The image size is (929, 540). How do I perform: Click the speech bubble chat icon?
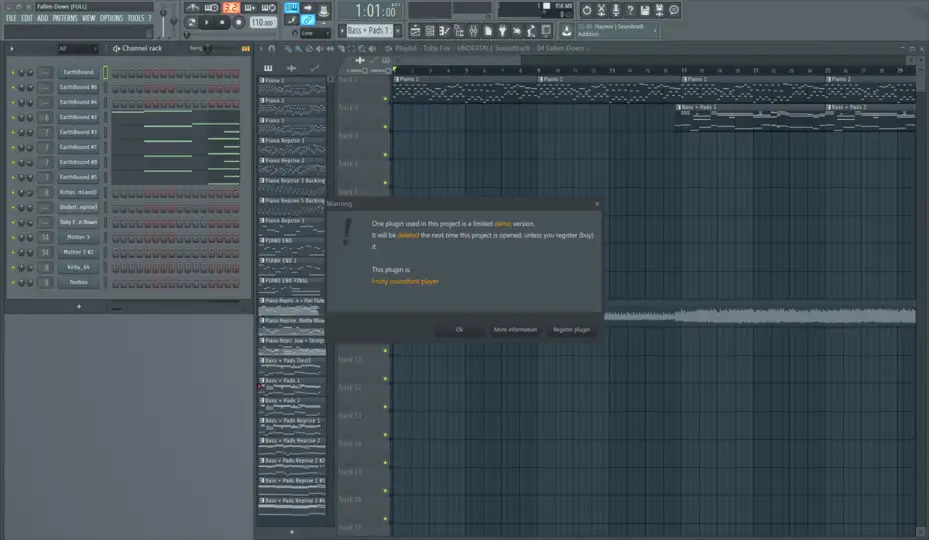(x=674, y=10)
